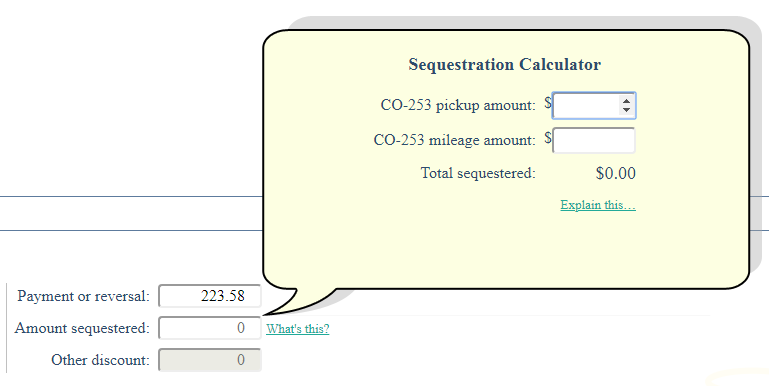The height and width of the screenshot is (386, 769).
Task: Click the dollar sign beside pickup amount field
Action: [548, 103]
